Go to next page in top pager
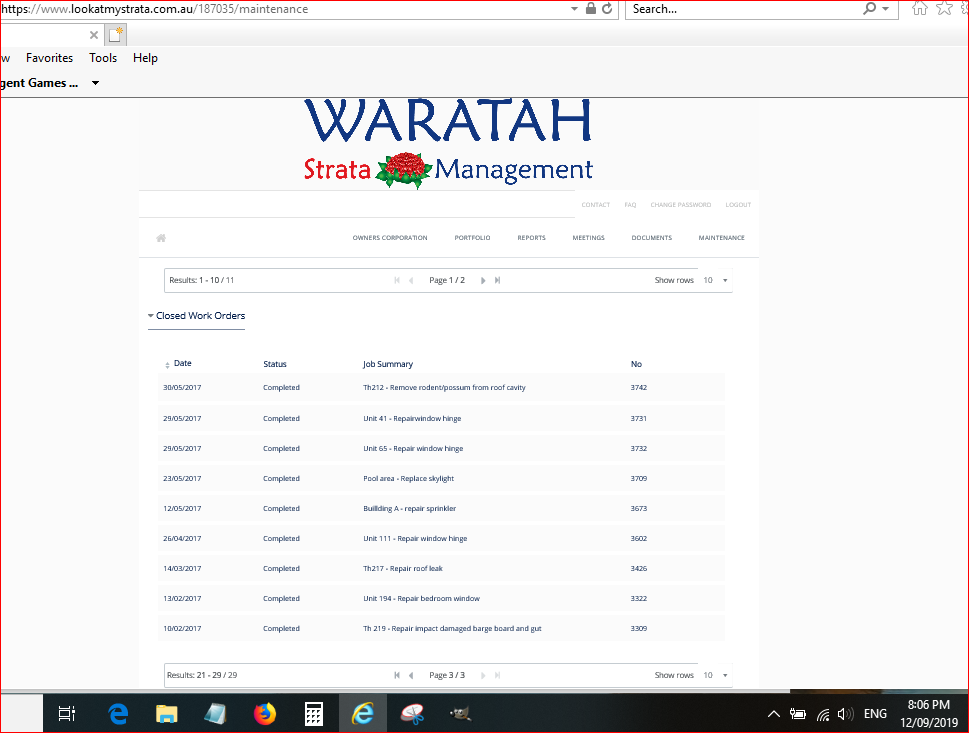 click(x=483, y=281)
